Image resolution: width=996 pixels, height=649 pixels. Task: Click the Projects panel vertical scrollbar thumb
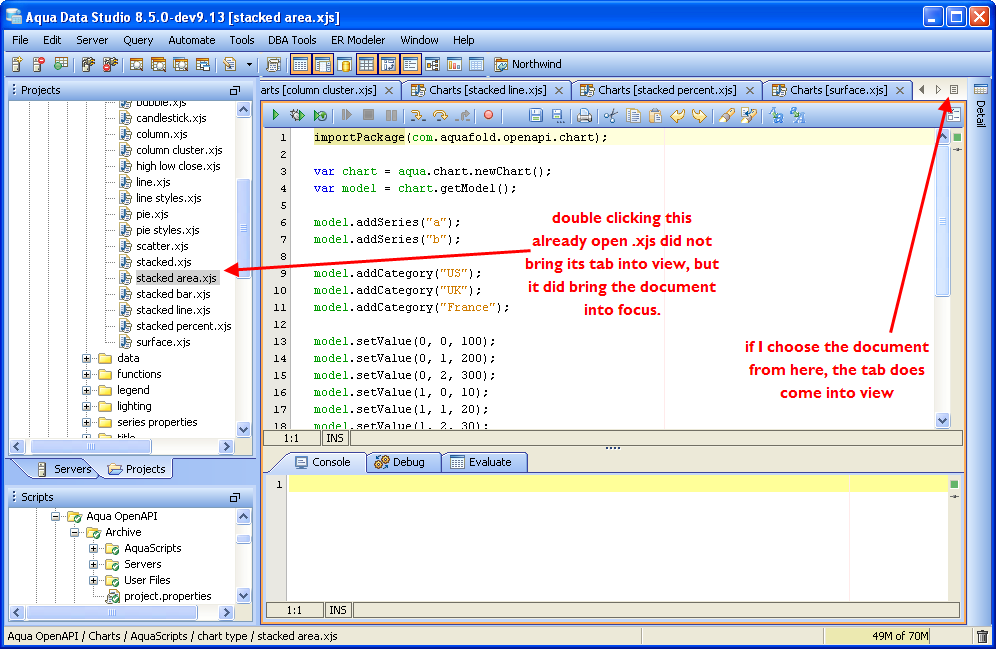[x=243, y=229]
